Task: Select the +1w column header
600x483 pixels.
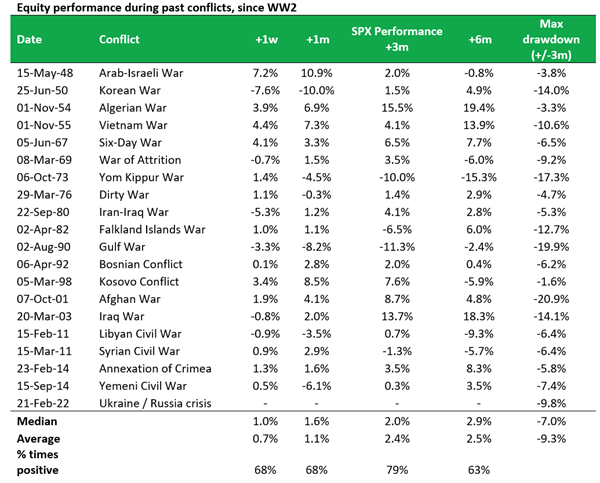Action: [266, 40]
